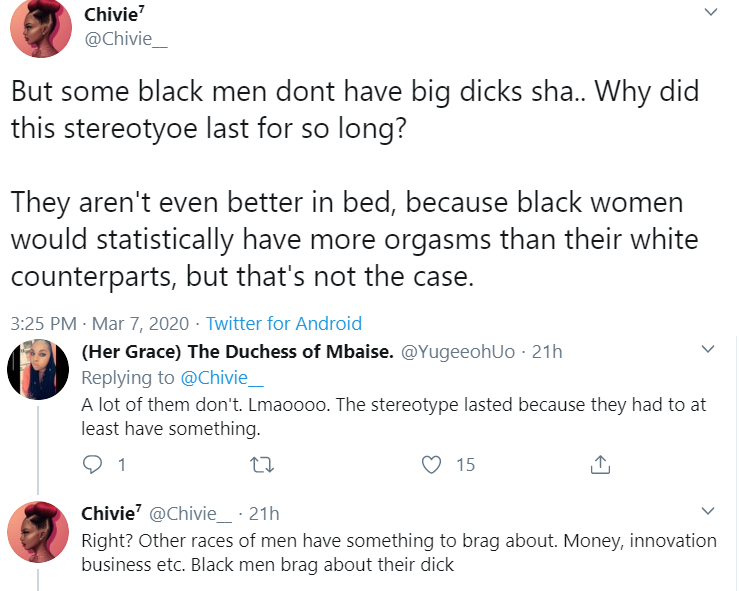Expand options chevron on the Duchess reply
The height and width of the screenshot is (591, 739).
709,351
